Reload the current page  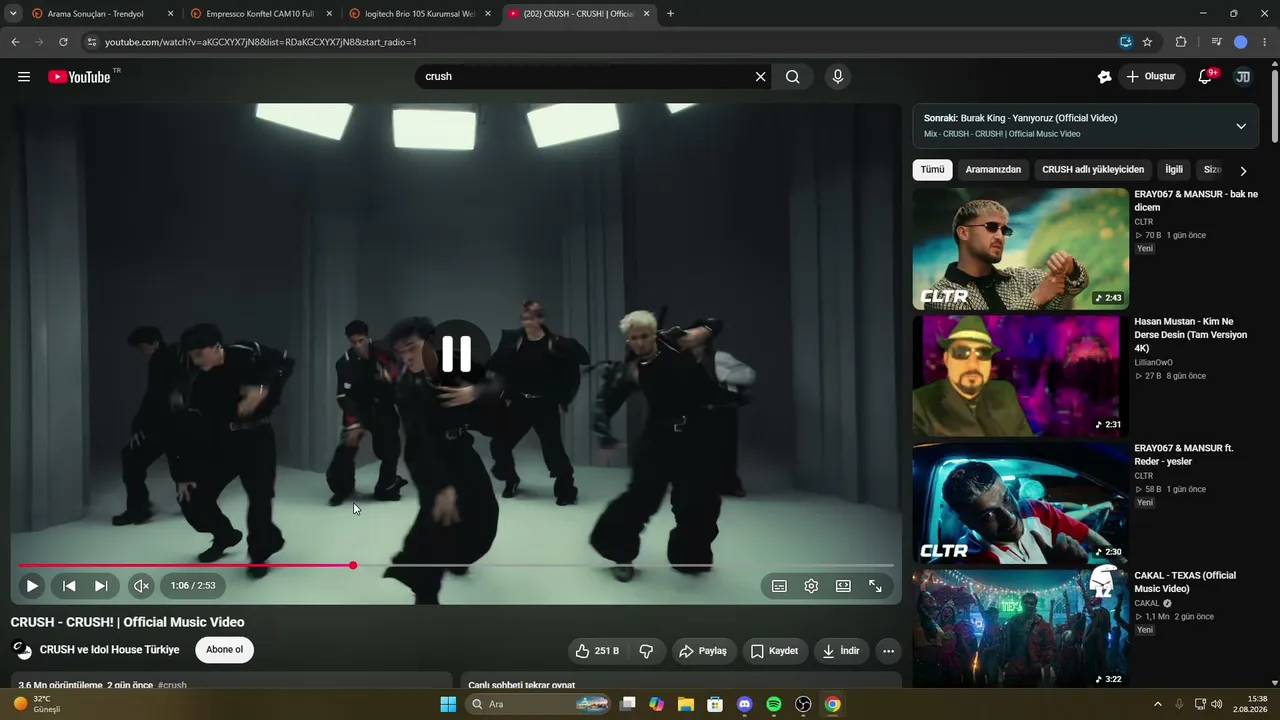pos(63,42)
